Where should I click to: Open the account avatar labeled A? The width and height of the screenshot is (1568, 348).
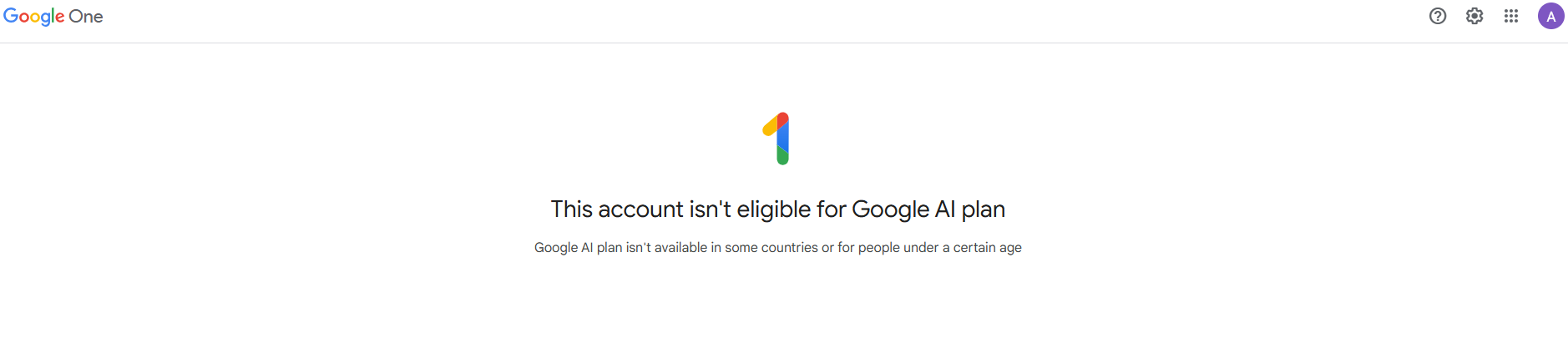[1550, 16]
